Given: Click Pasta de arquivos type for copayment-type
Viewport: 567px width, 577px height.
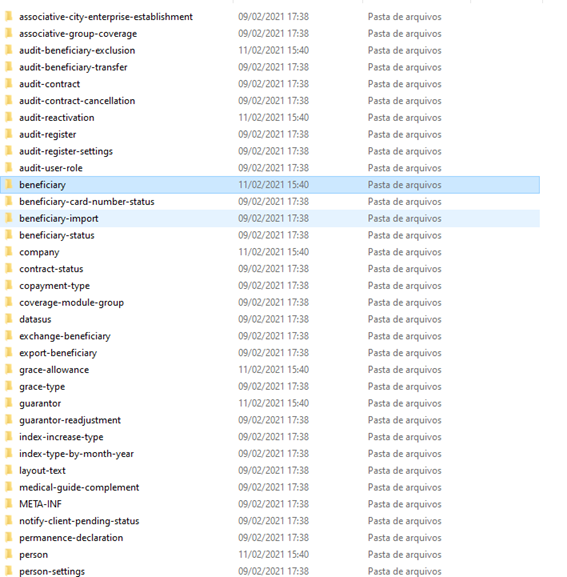Looking at the screenshot, I should (x=404, y=286).
